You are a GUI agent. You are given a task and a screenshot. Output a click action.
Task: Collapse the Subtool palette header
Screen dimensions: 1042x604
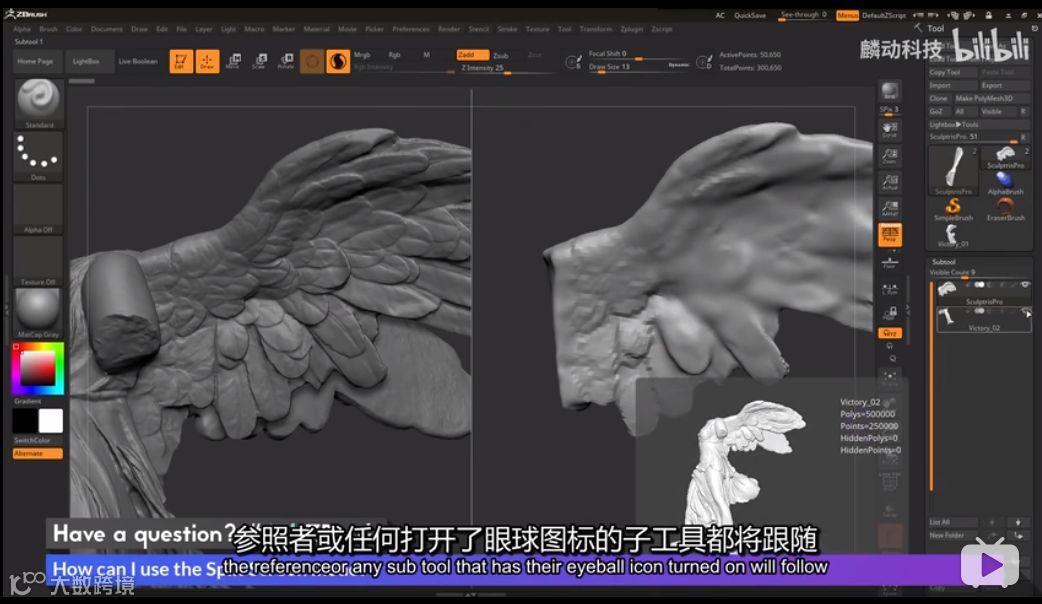click(944, 262)
